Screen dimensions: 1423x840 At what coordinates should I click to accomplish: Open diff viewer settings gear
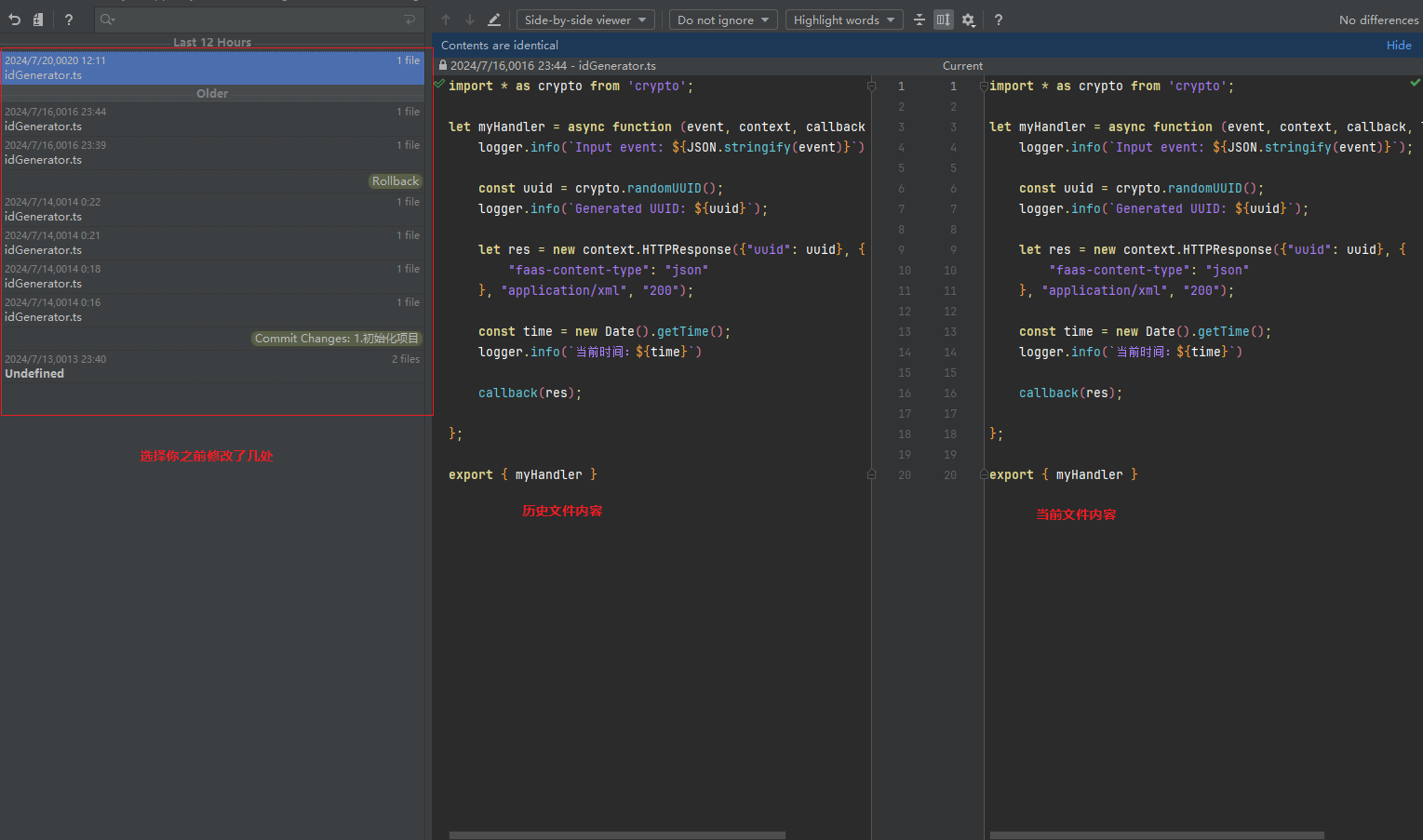click(969, 20)
